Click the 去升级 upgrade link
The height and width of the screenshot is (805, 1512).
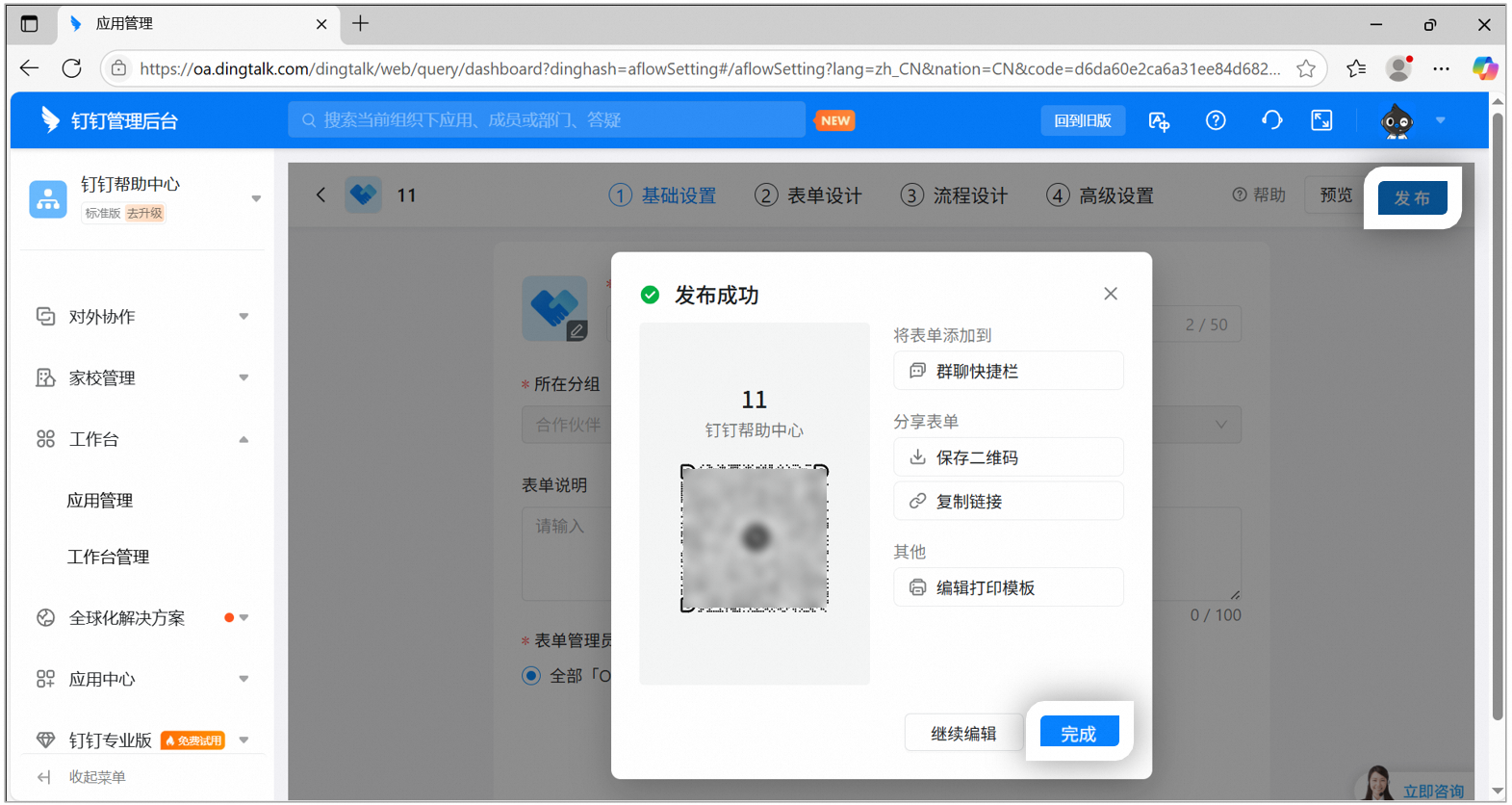point(144,213)
